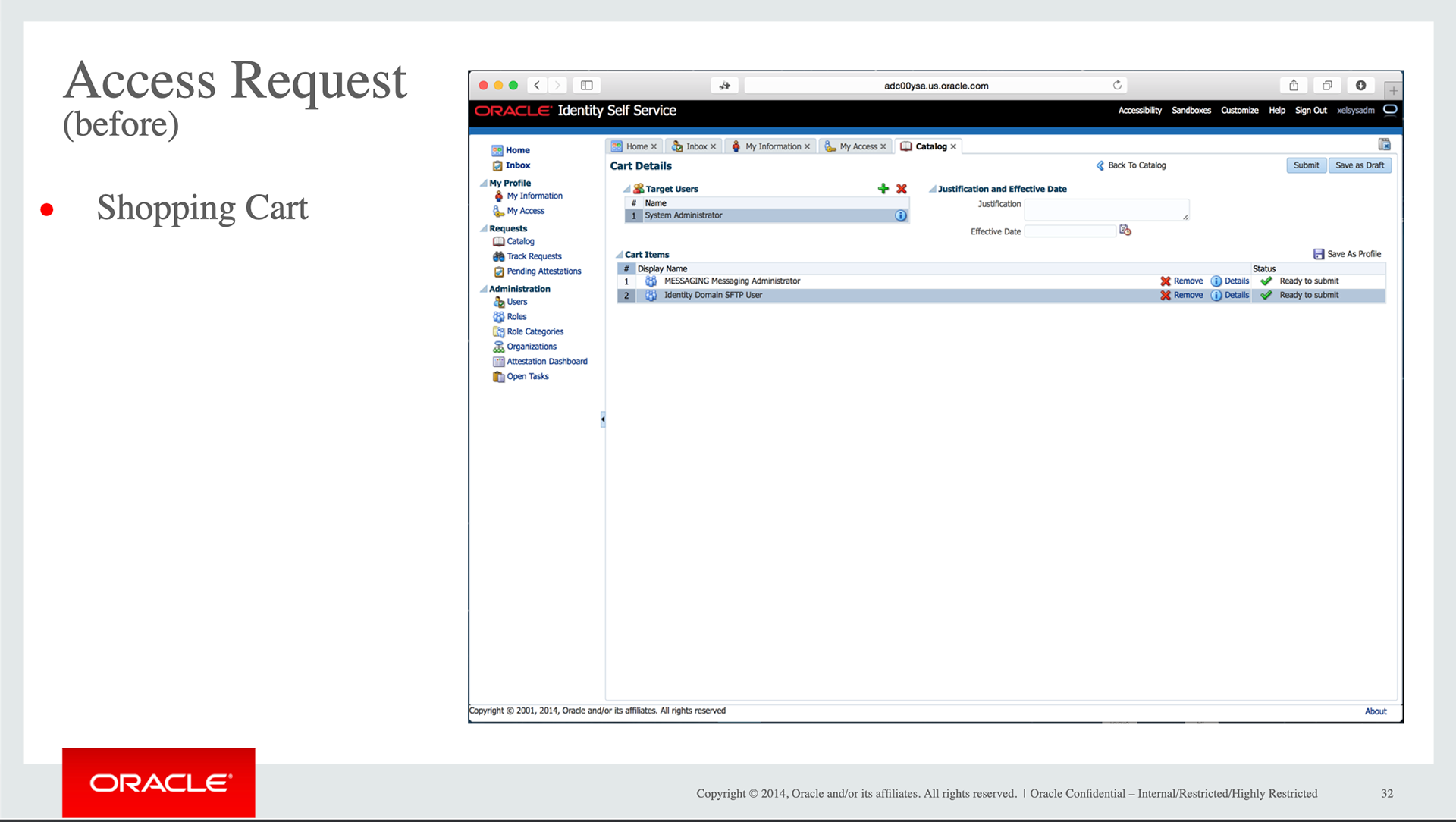Click into the Justification text box

pos(1106,210)
